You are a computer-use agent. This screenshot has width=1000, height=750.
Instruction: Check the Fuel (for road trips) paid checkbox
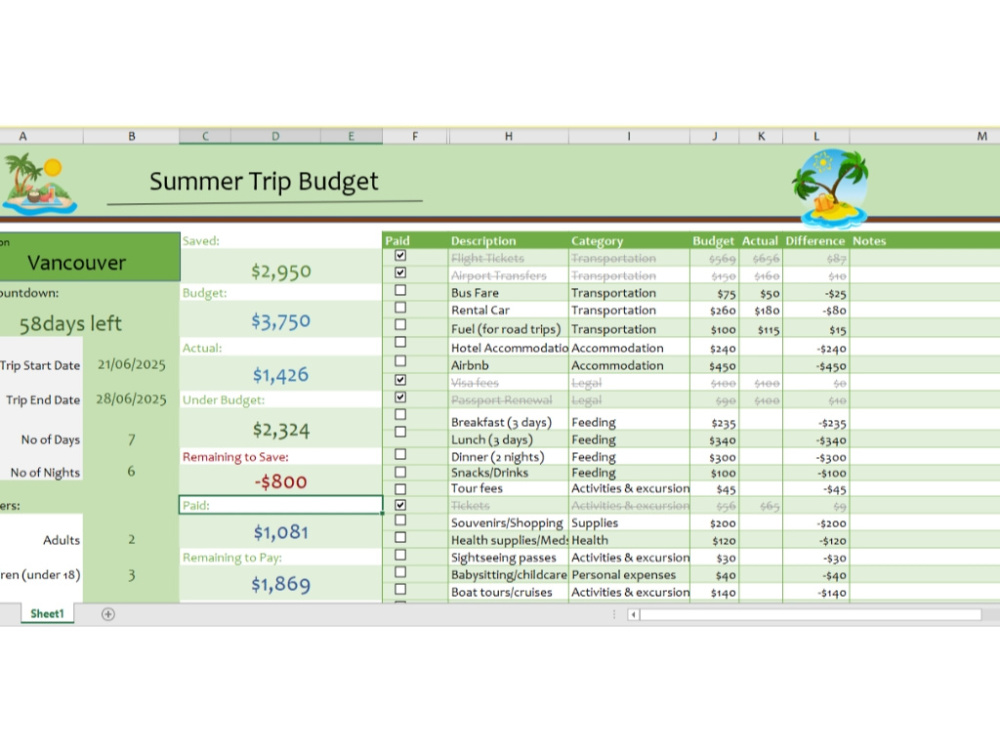(401, 324)
